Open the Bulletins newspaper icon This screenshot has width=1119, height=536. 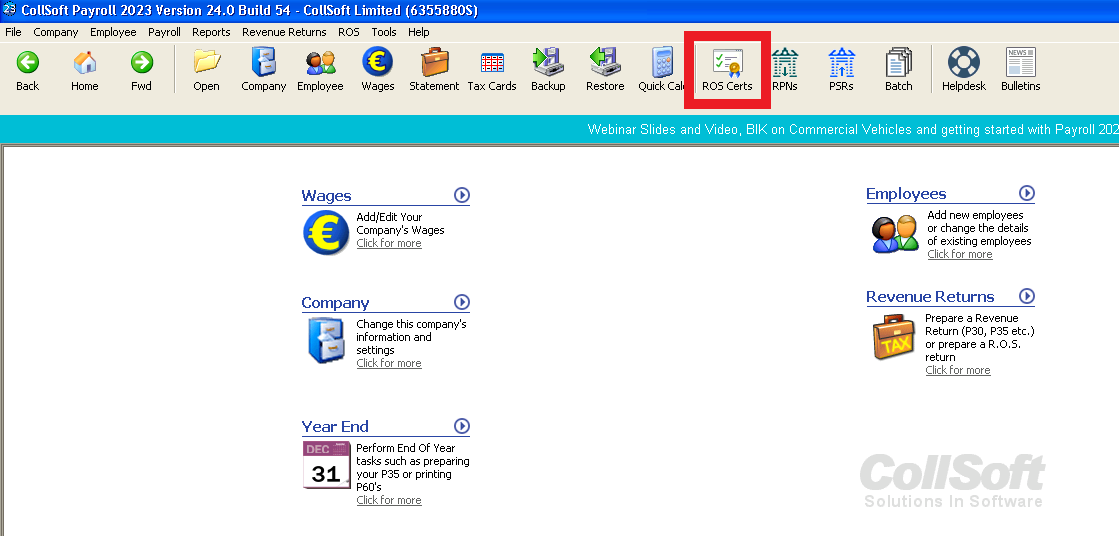1020,68
